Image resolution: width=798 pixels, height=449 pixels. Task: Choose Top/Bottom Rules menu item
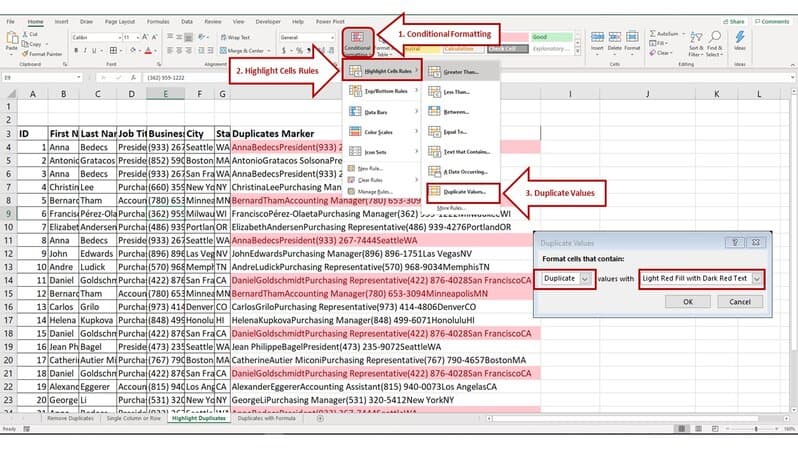pos(382,91)
